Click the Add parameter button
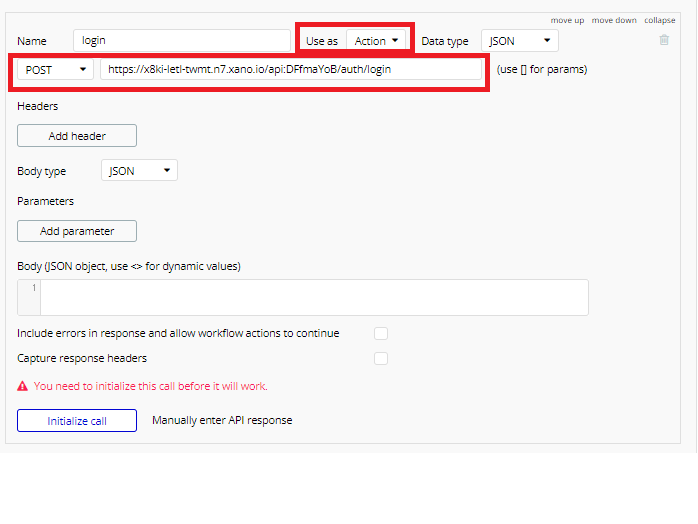The image size is (698, 524). click(x=77, y=231)
